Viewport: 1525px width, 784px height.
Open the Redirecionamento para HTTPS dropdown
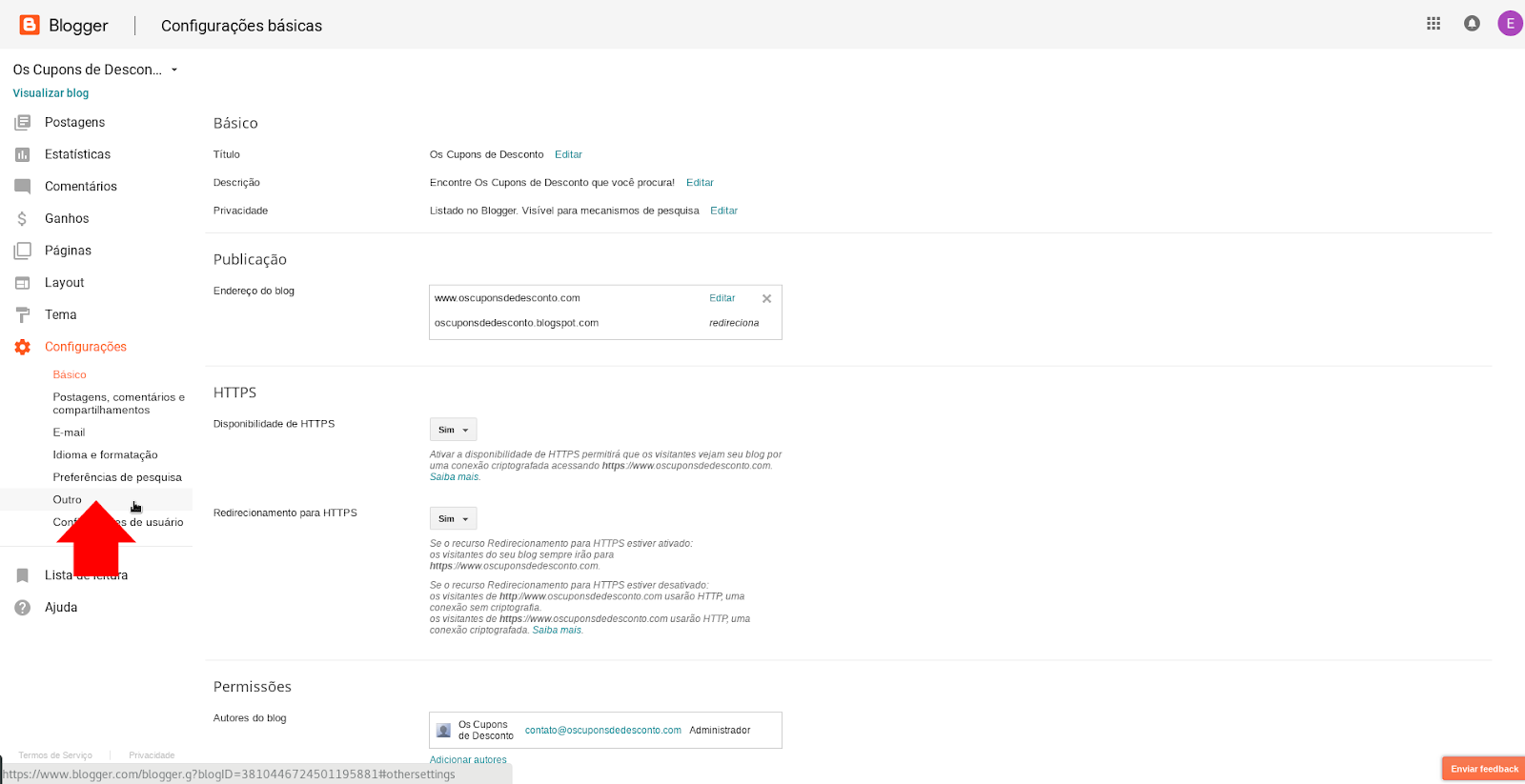point(453,518)
